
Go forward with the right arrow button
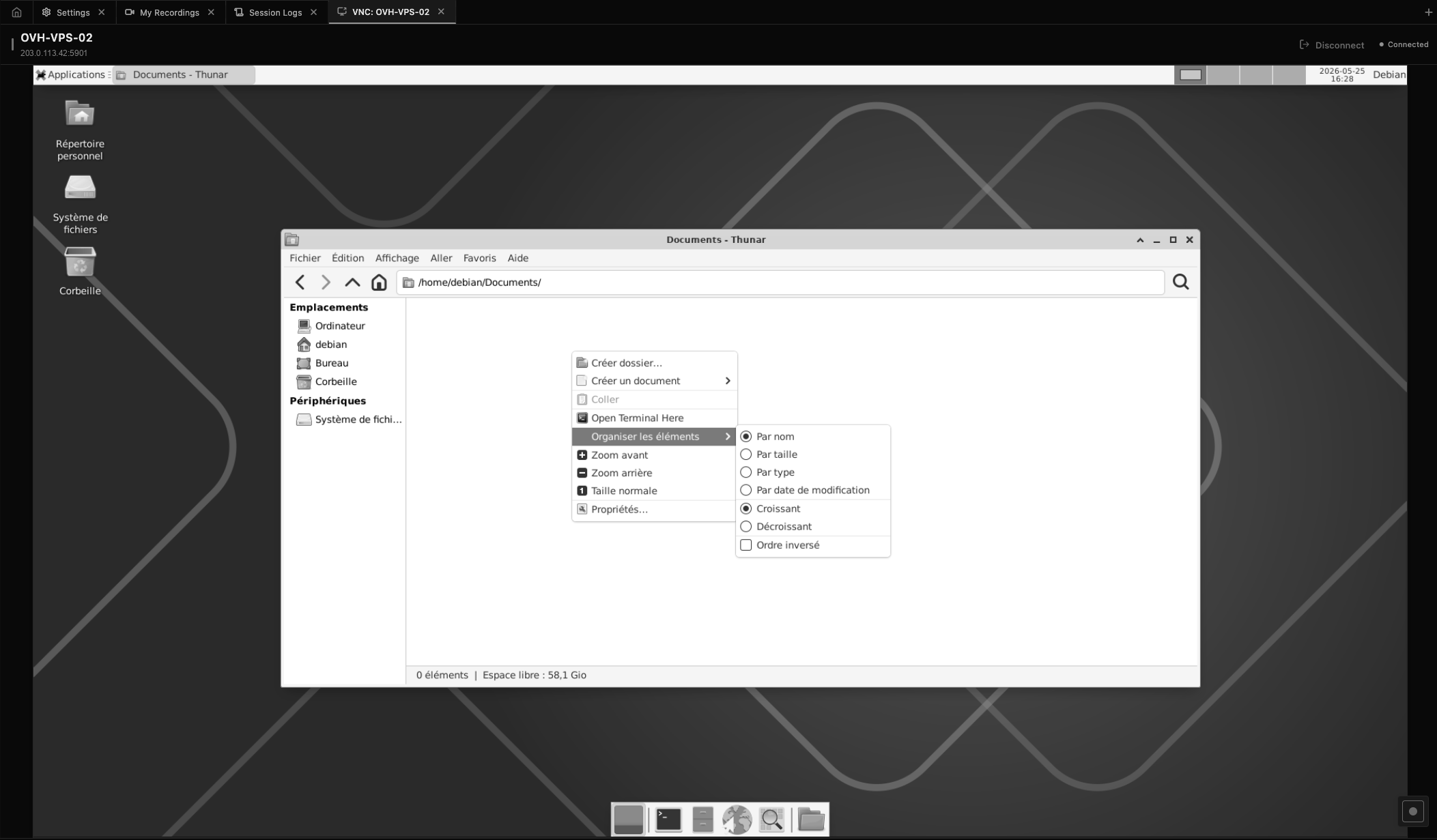(326, 283)
